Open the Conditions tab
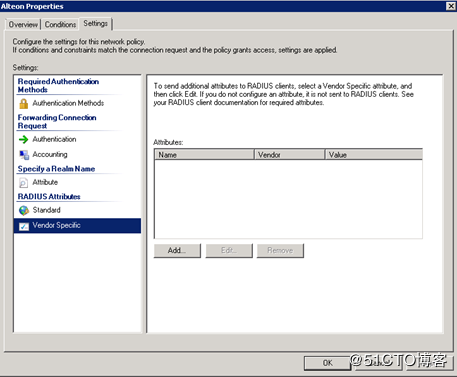 (x=60, y=24)
